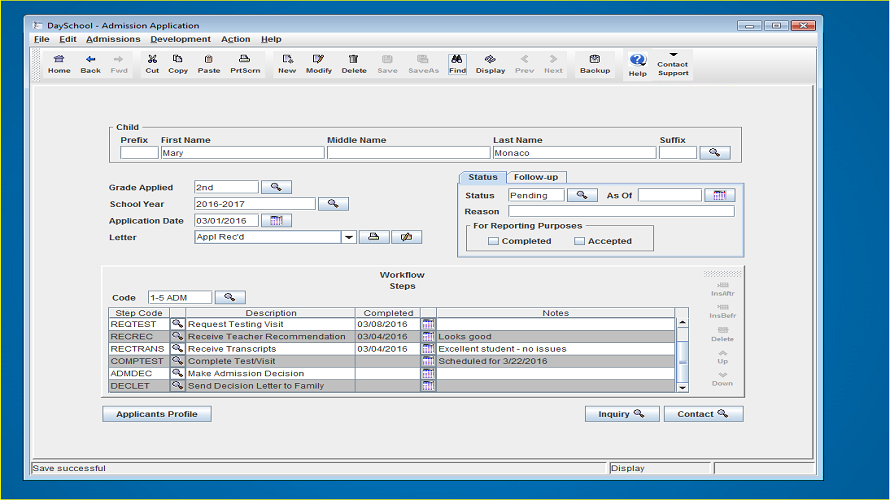Screen dimensions: 890x500
Task: Click the Reason input field
Action: 621,212
